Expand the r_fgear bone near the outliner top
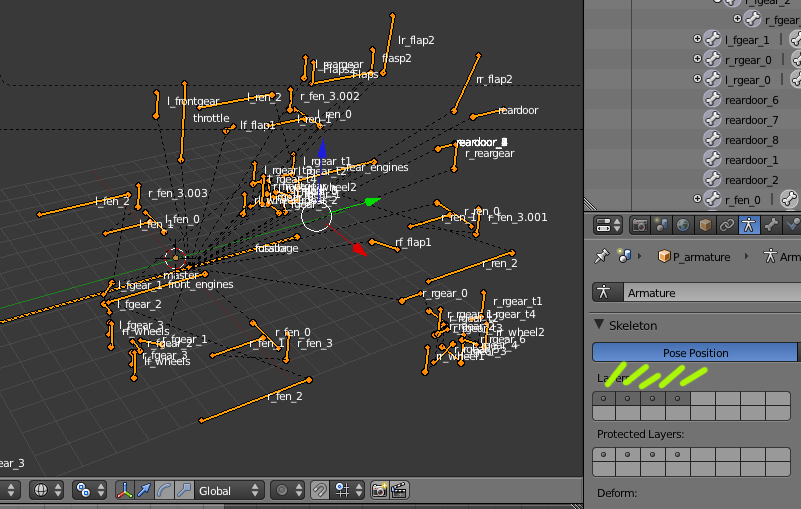Screen dimensions: 801x509 [x=737, y=19]
